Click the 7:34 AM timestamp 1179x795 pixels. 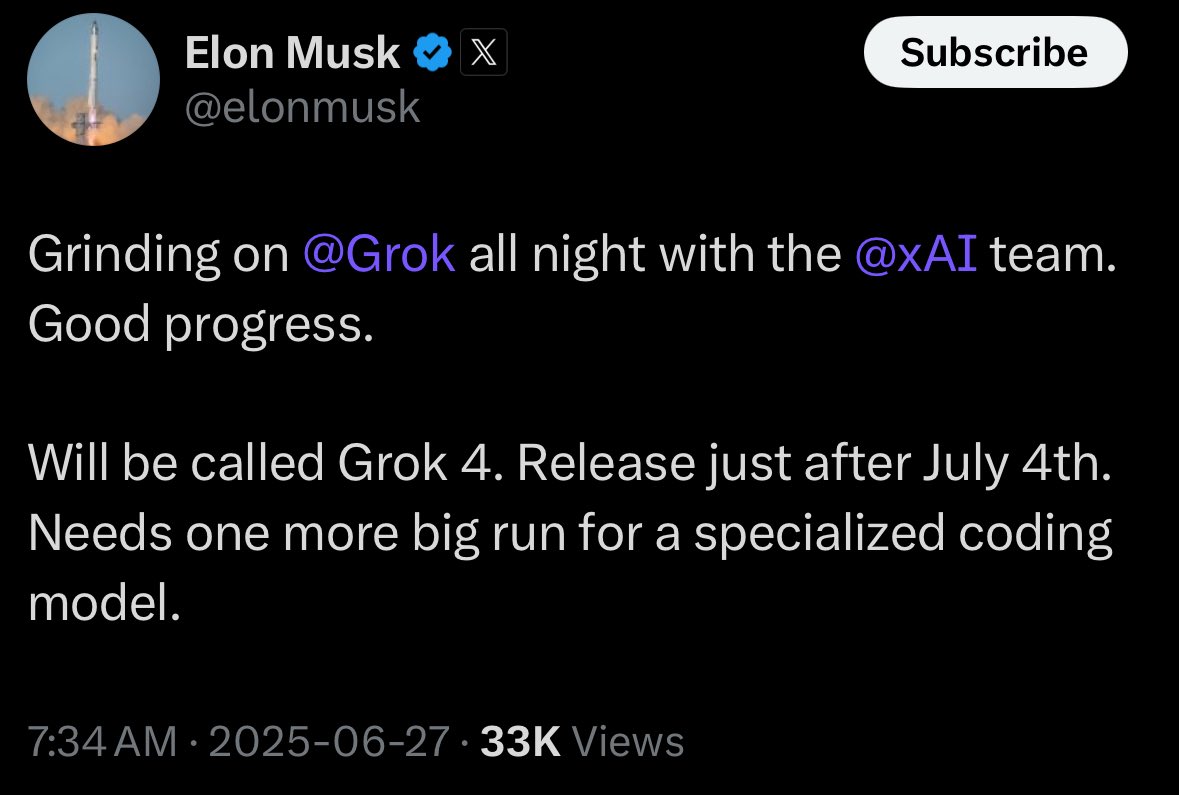(103, 742)
